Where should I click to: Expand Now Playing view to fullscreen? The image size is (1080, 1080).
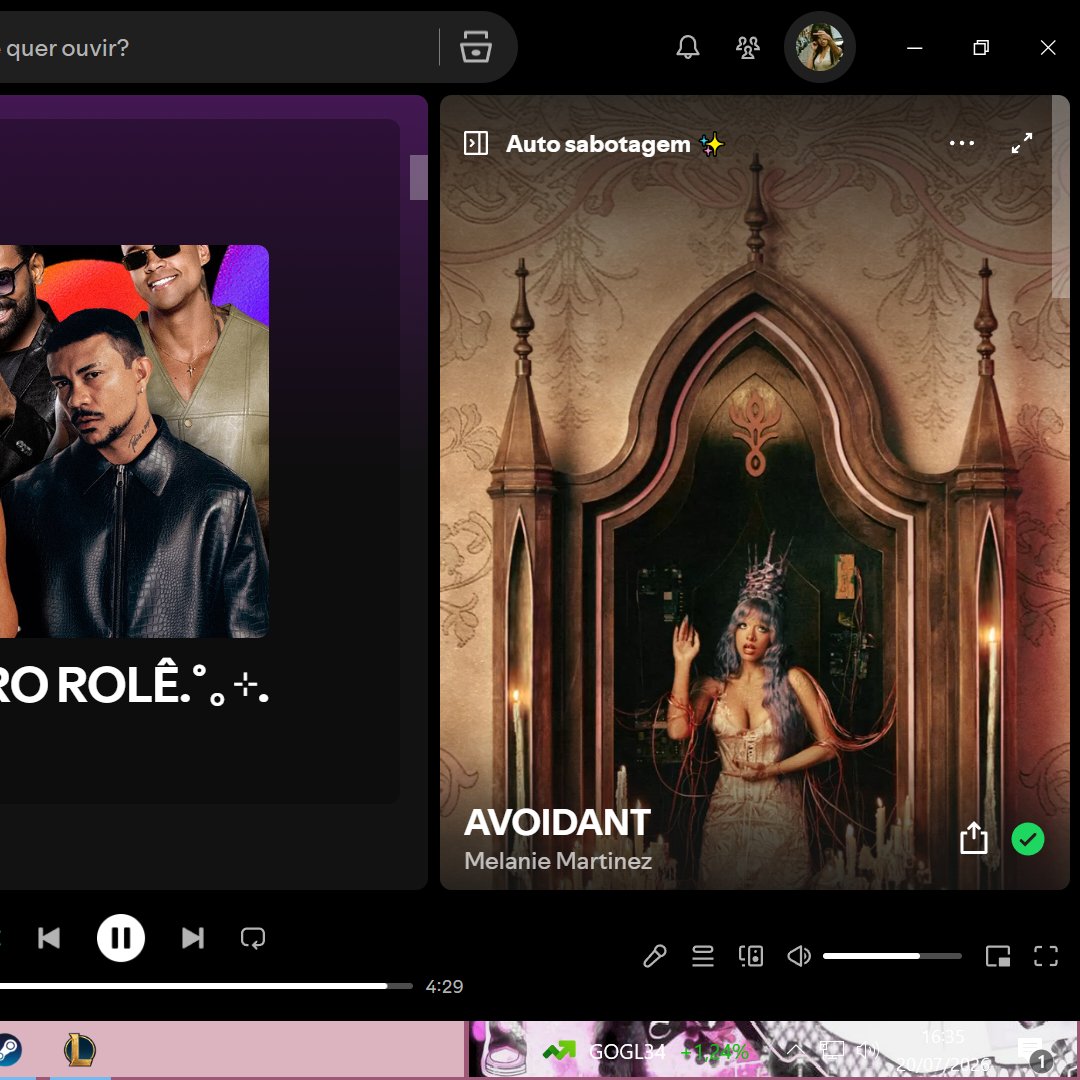click(1021, 143)
